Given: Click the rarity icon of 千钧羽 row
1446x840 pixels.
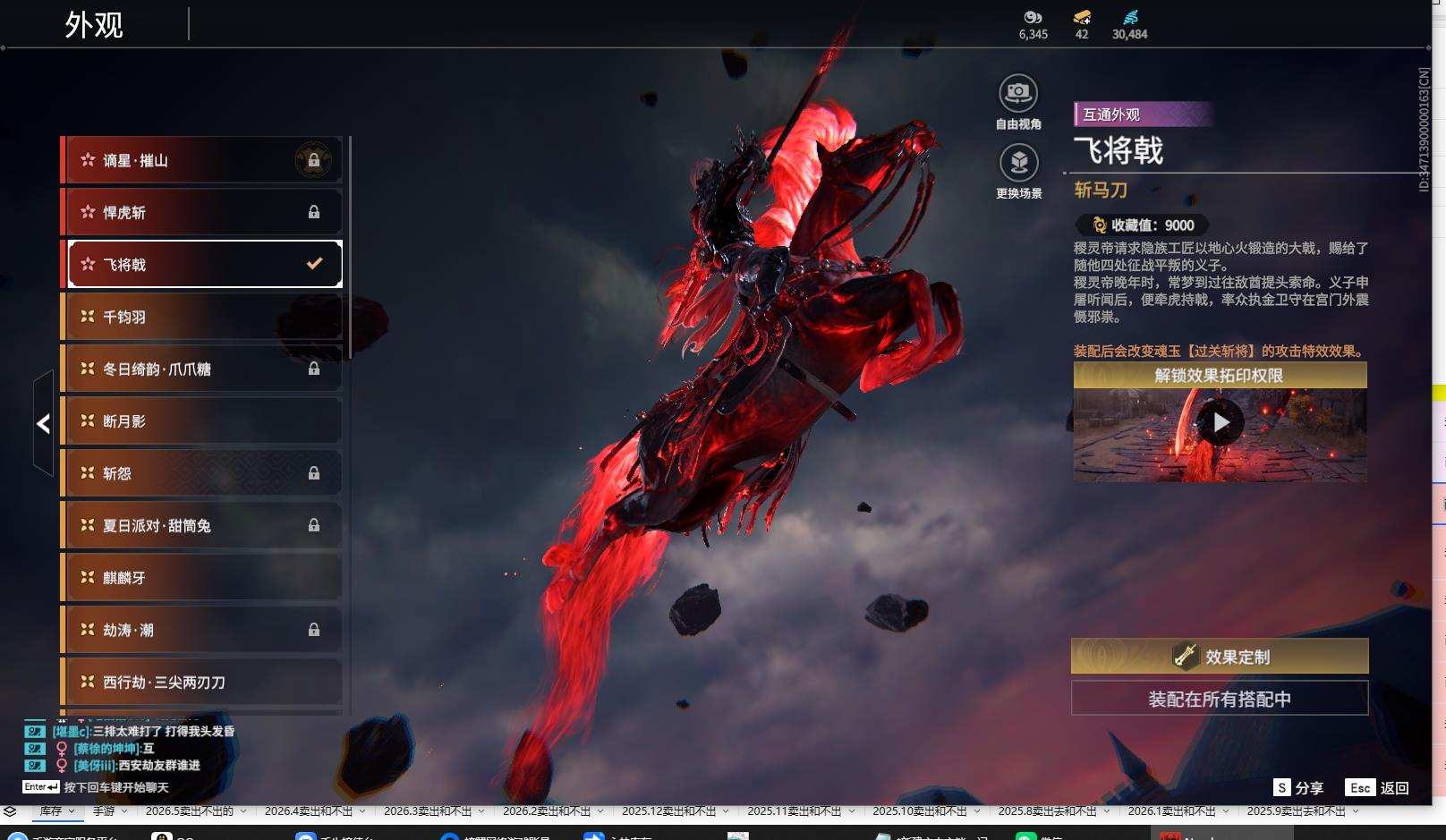Looking at the screenshot, I should (88, 317).
